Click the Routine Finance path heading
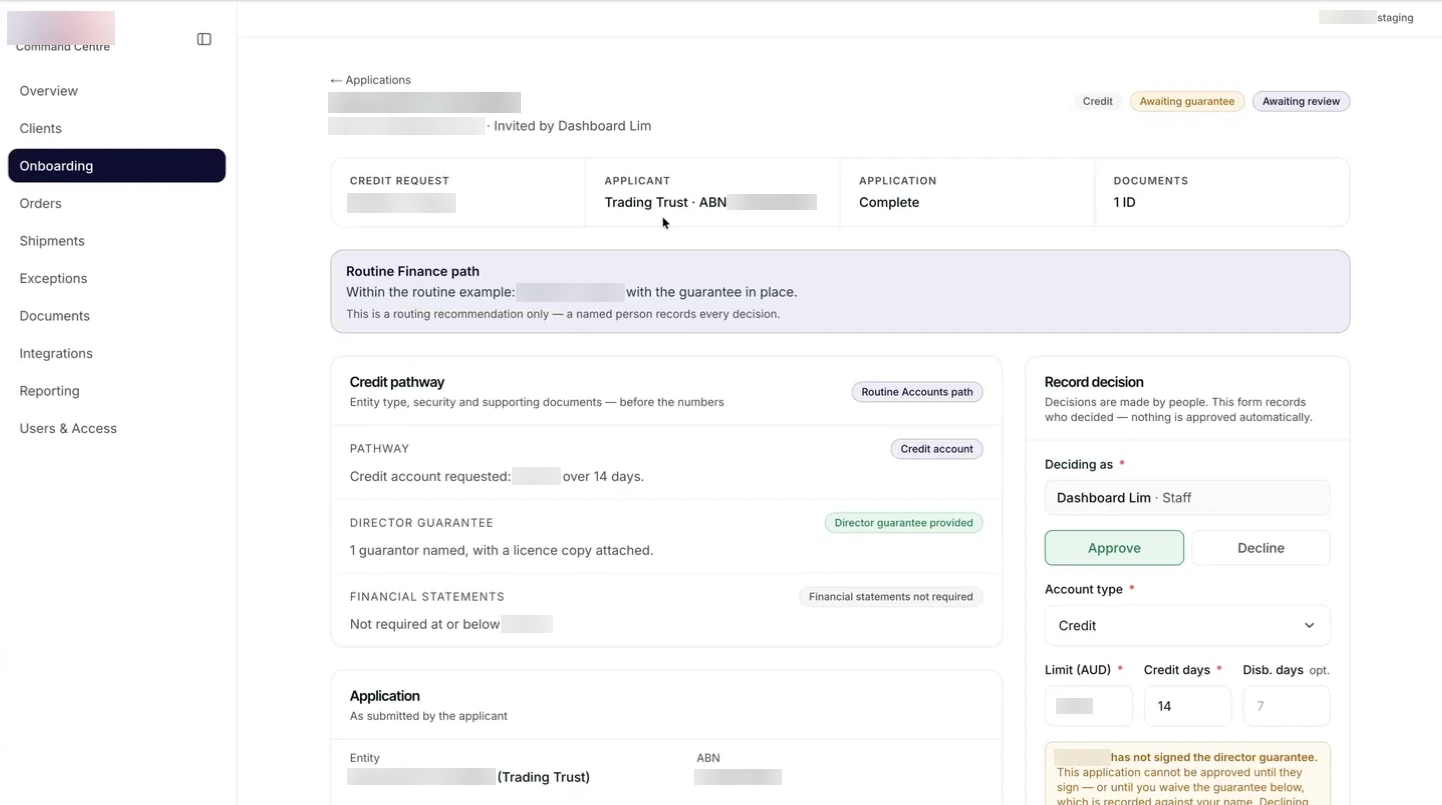 tap(413, 271)
